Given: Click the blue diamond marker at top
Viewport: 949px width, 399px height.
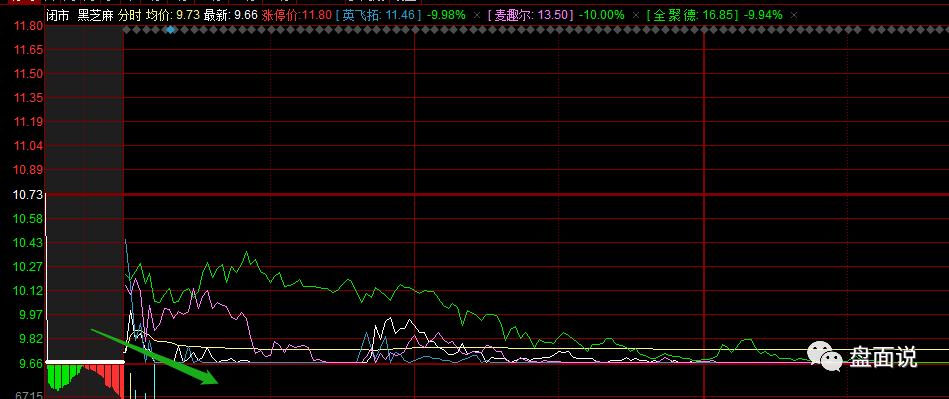Looking at the screenshot, I should pyautogui.click(x=171, y=30).
